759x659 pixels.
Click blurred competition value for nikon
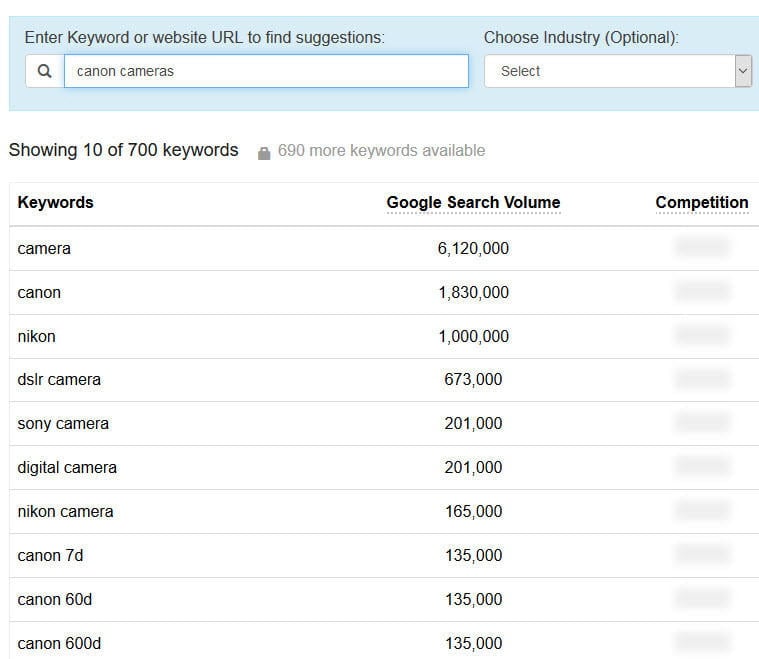702,335
